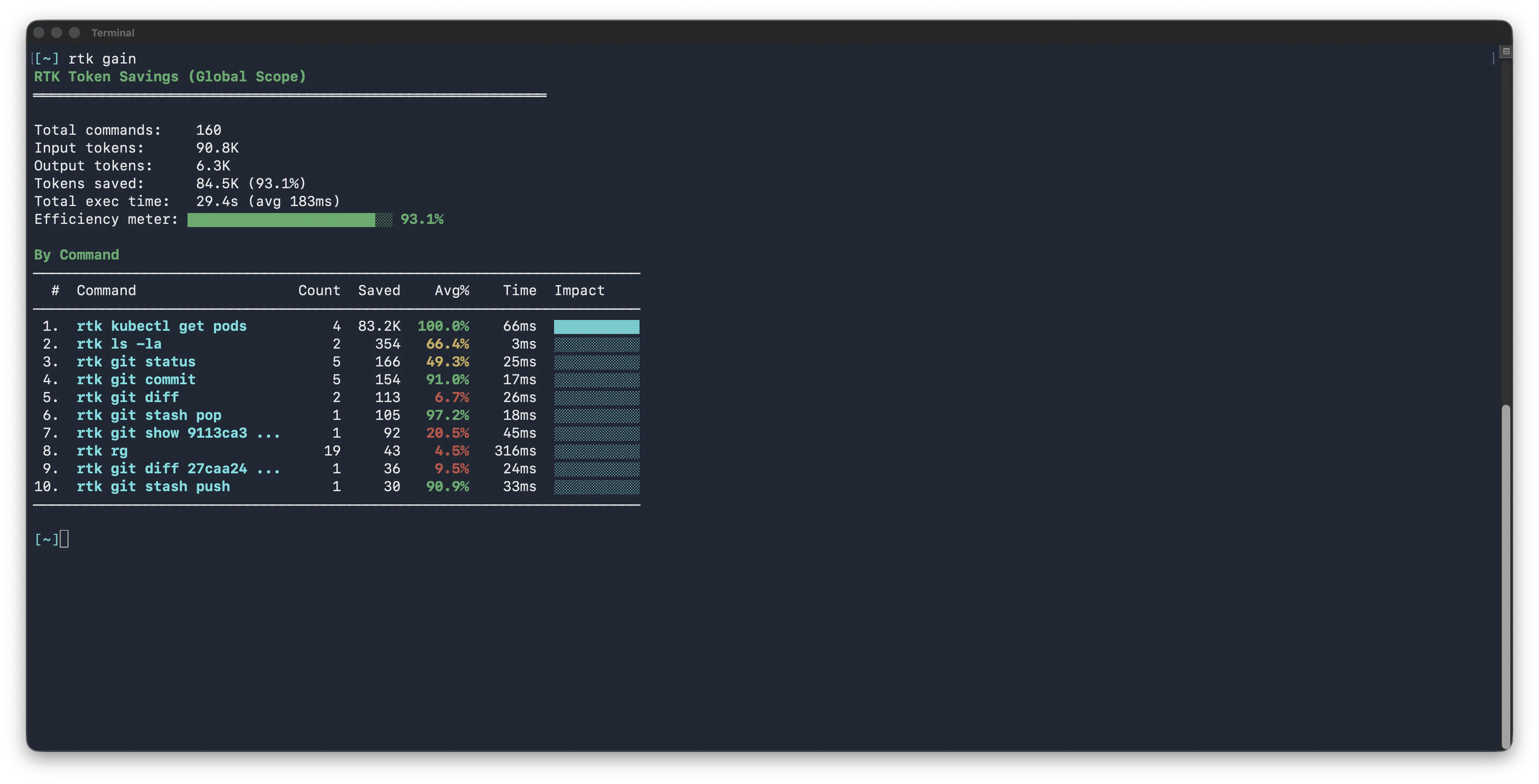Click 'rtk git stash push' command
The height and width of the screenshot is (784, 1539).
point(153,487)
